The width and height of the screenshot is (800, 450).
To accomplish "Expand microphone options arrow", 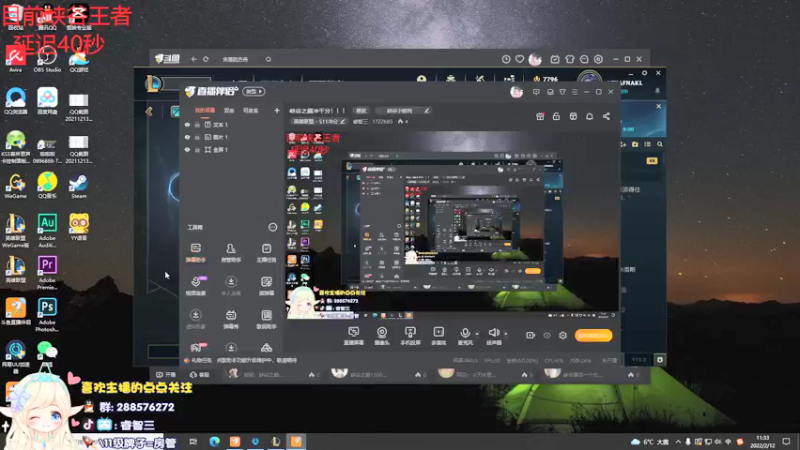I will pos(477,334).
